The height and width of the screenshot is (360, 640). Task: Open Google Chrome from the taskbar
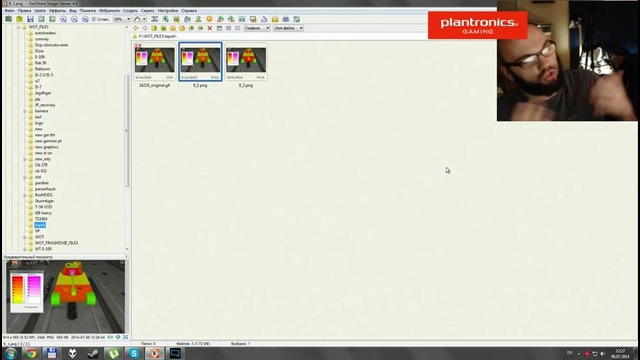pyautogui.click(x=31, y=353)
